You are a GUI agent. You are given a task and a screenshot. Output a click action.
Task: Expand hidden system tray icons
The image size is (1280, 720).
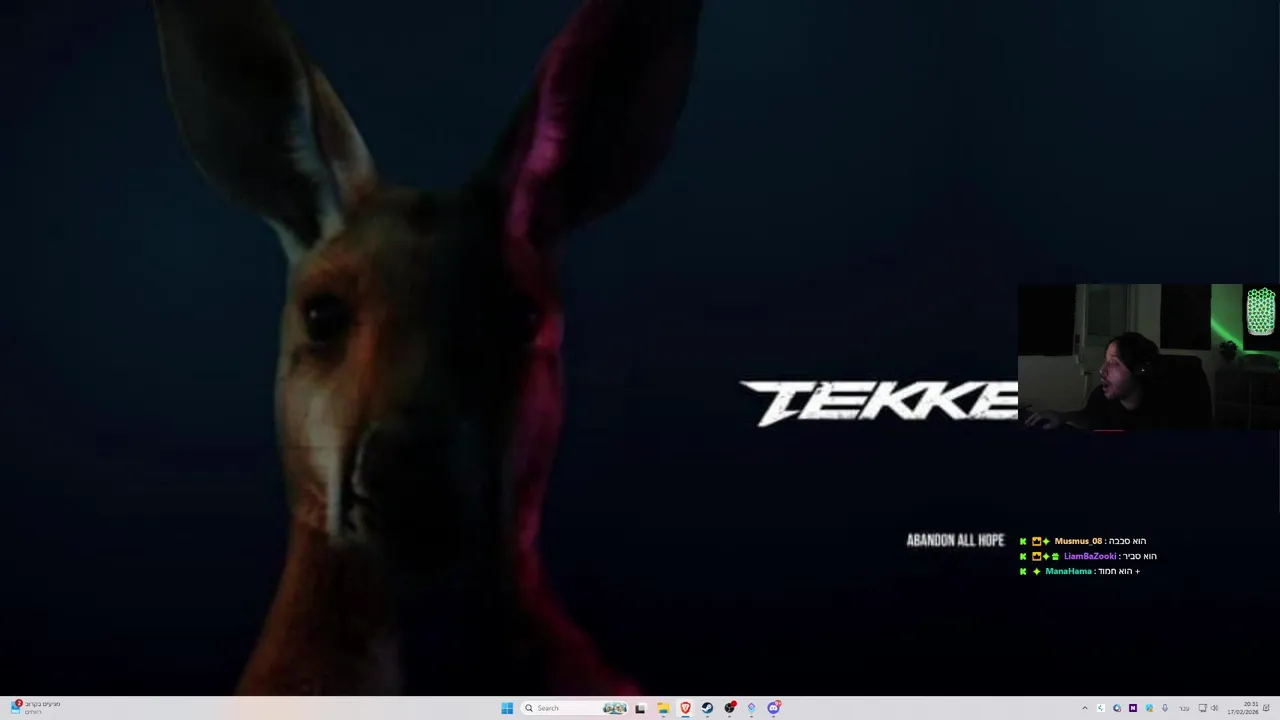[1085, 708]
